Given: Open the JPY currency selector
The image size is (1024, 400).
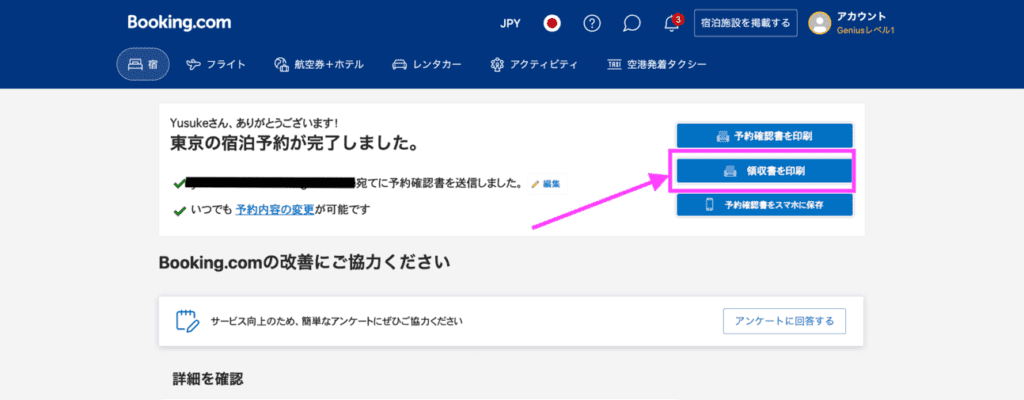Looking at the screenshot, I should (511, 23).
